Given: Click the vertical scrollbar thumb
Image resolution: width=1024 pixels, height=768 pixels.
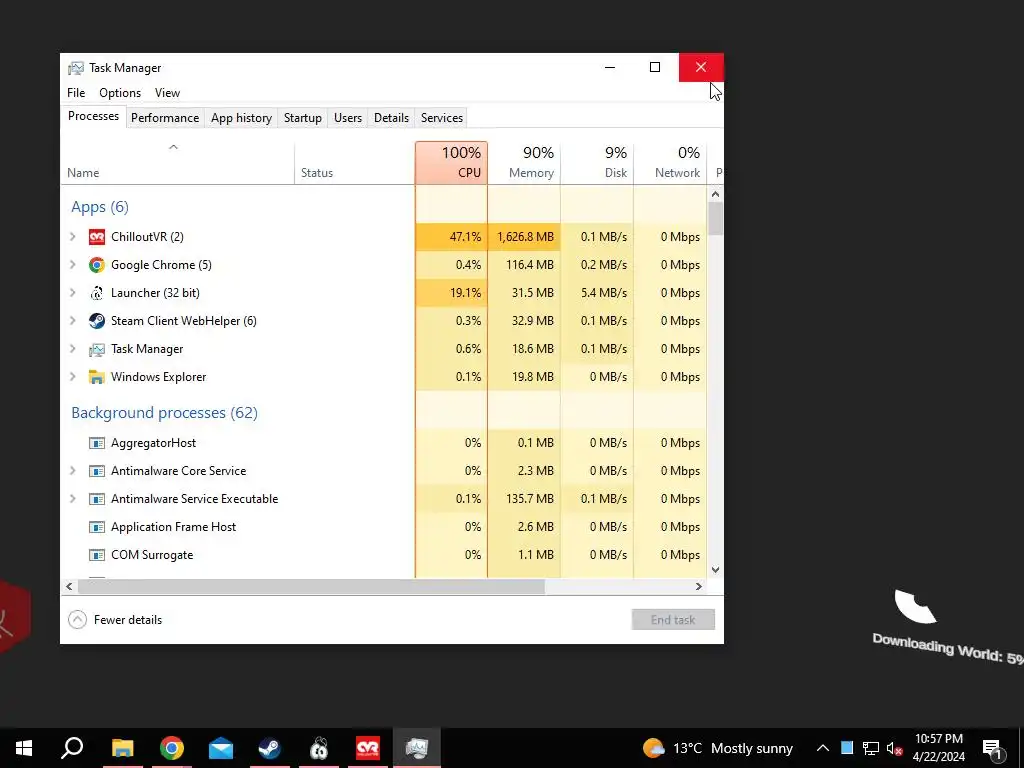Looking at the screenshot, I should 716,219.
